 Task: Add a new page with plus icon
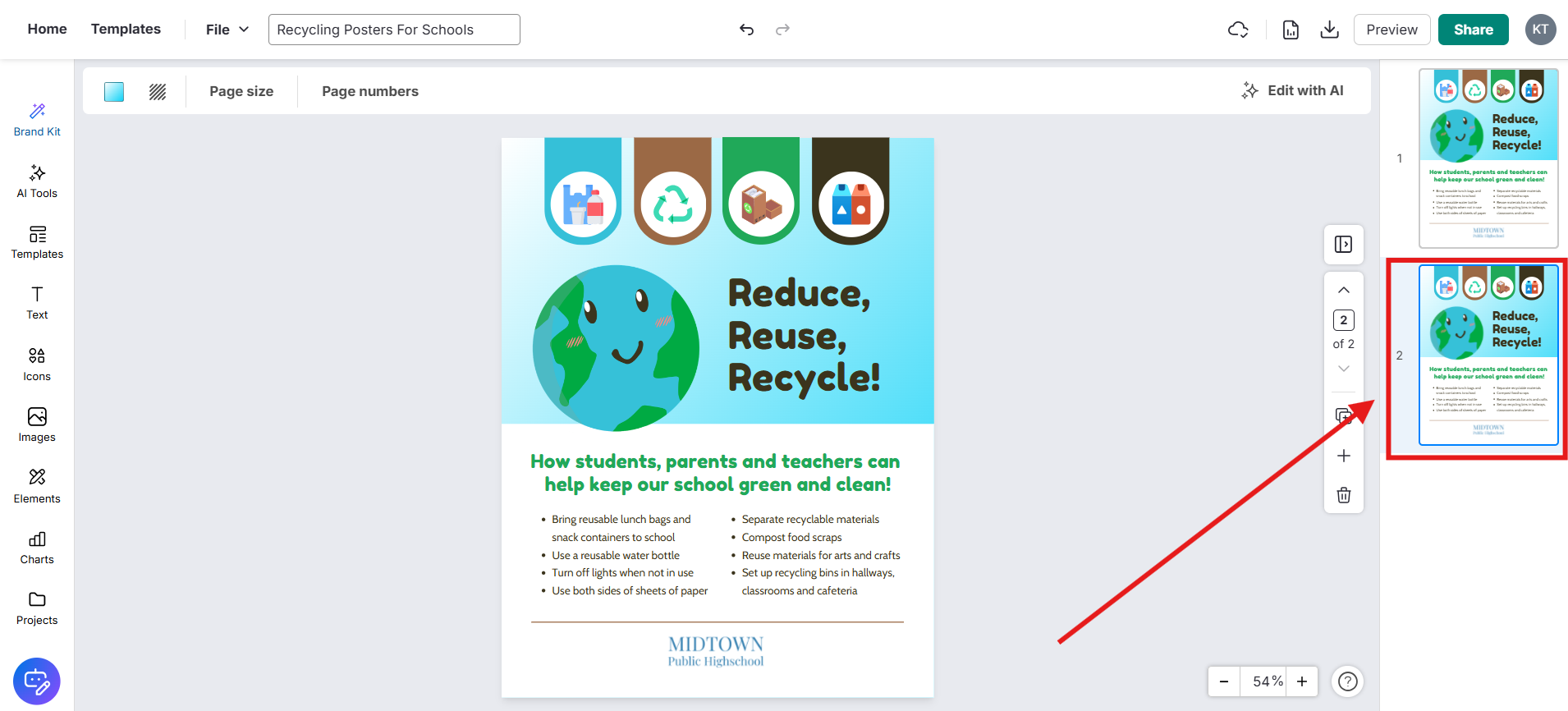coord(1343,456)
